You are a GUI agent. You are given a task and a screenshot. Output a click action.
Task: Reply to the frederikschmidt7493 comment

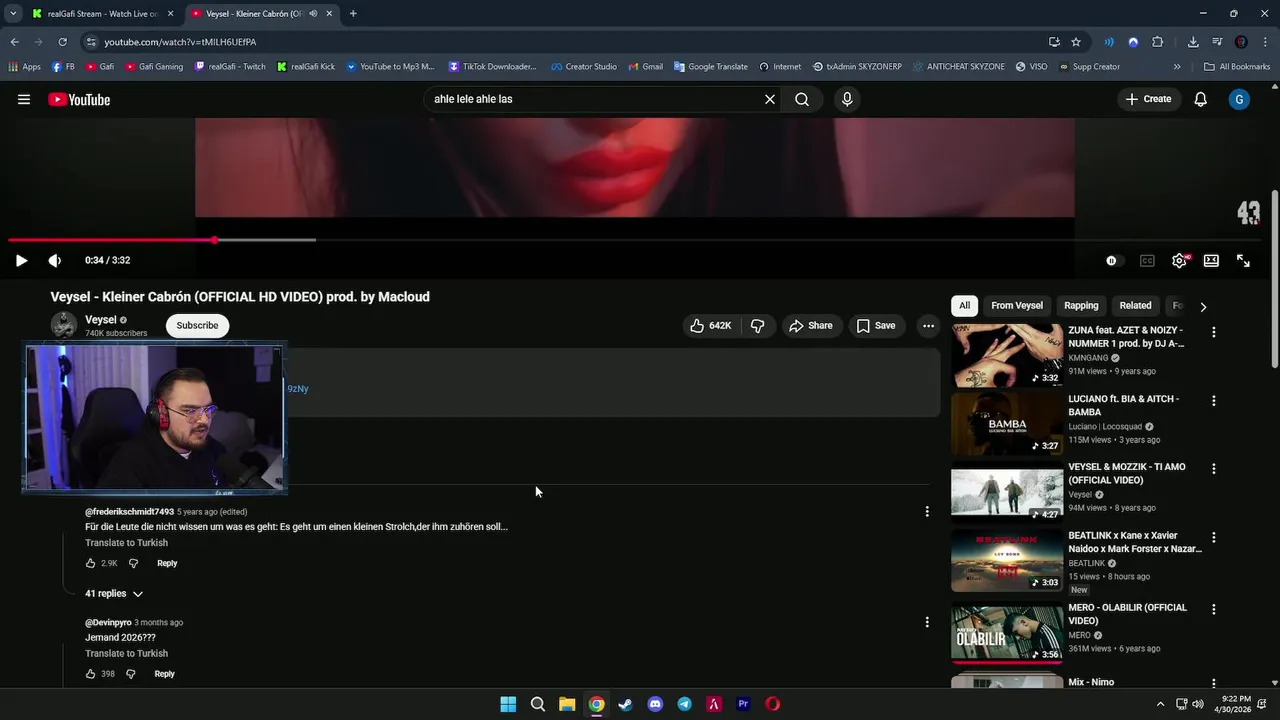click(x=167, y=563)
